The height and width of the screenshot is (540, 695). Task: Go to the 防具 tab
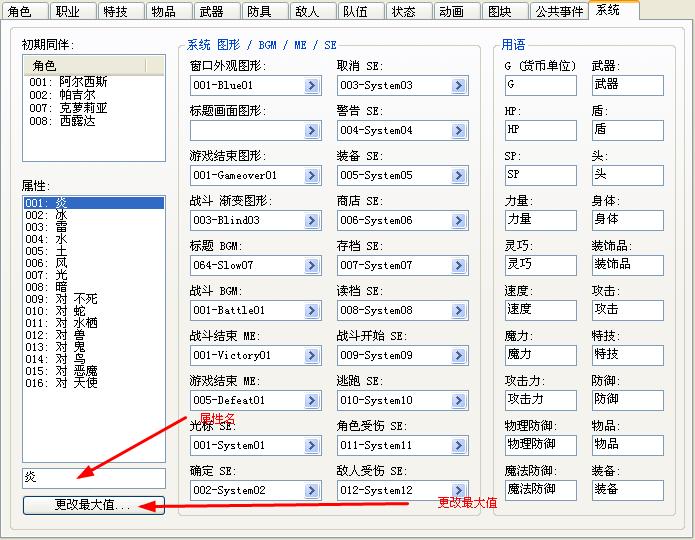coord(264,12)
